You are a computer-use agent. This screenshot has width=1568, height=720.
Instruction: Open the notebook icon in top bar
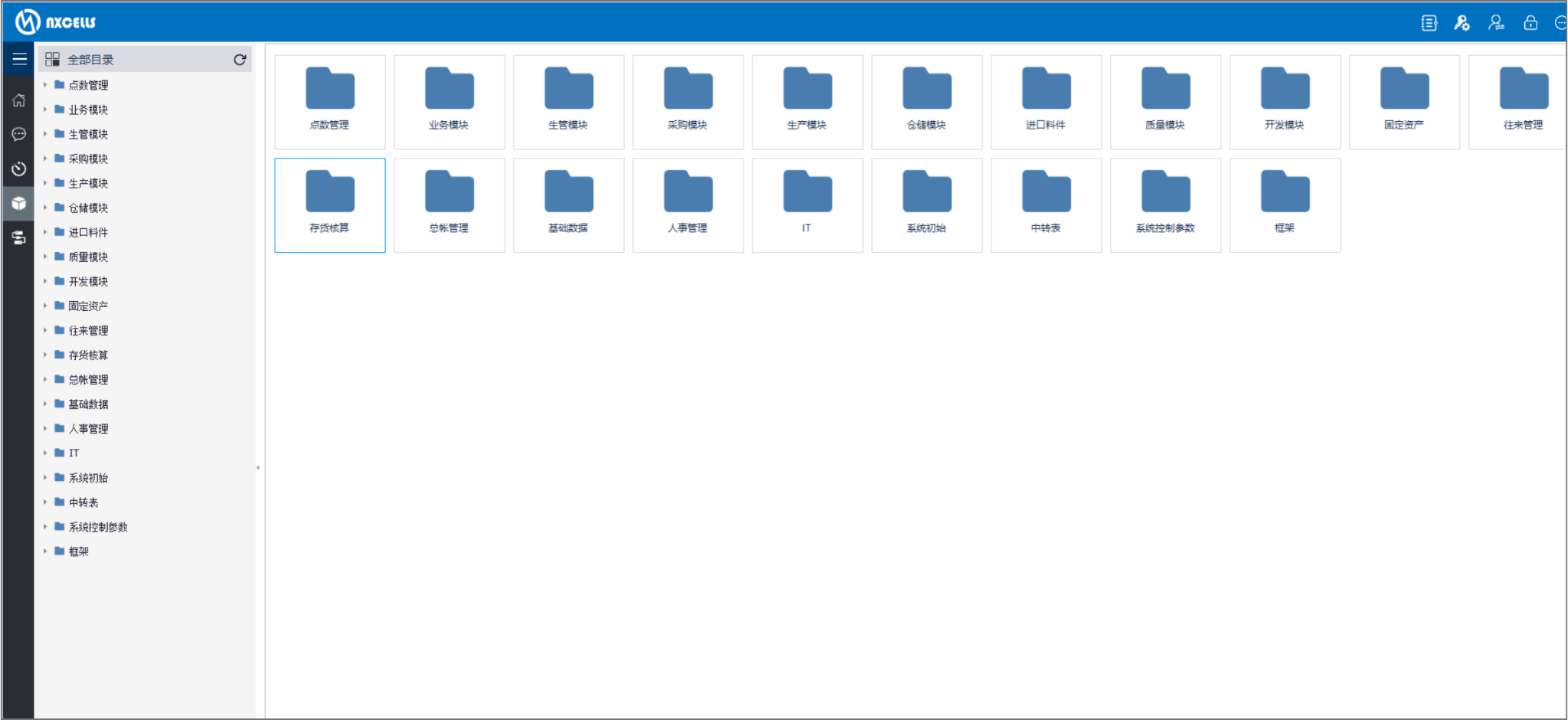tap(1429, 23)
